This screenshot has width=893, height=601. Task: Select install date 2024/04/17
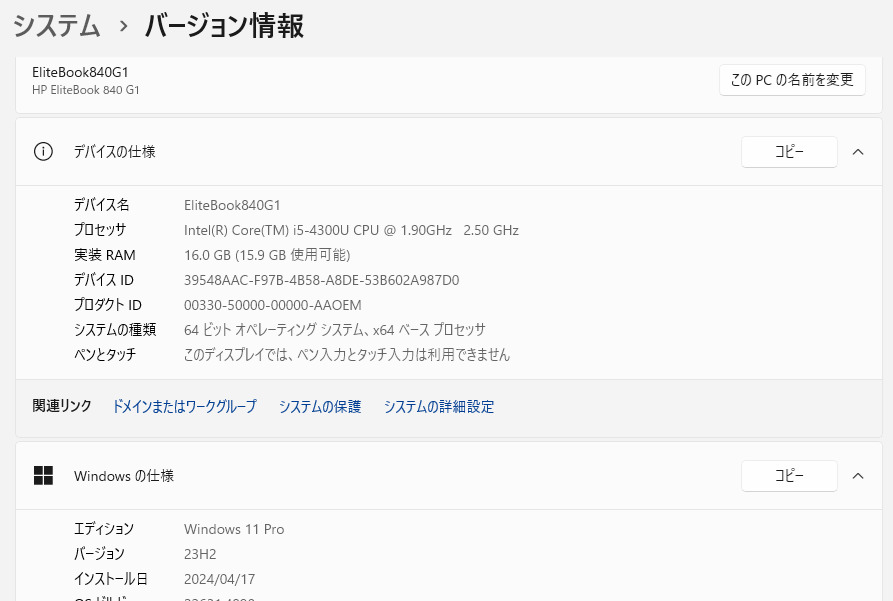coord(219,579)
